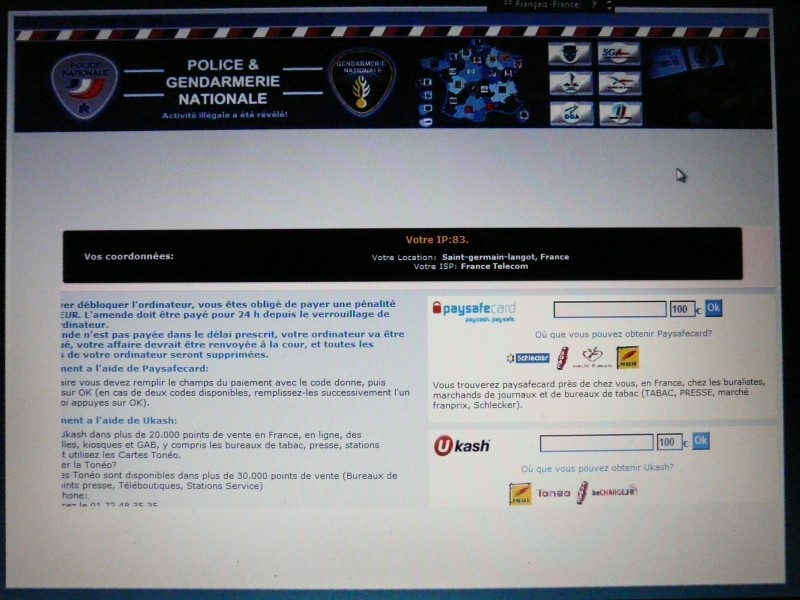This screenshot has height=600, width=800.
Task: Click the DGA logo tile in header
Action: [x=570, y=113]
